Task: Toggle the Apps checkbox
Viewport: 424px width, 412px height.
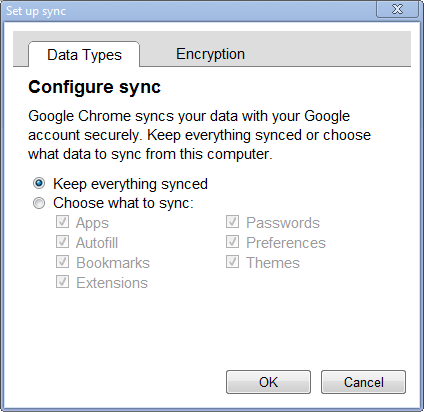Action: coord(62,222)
